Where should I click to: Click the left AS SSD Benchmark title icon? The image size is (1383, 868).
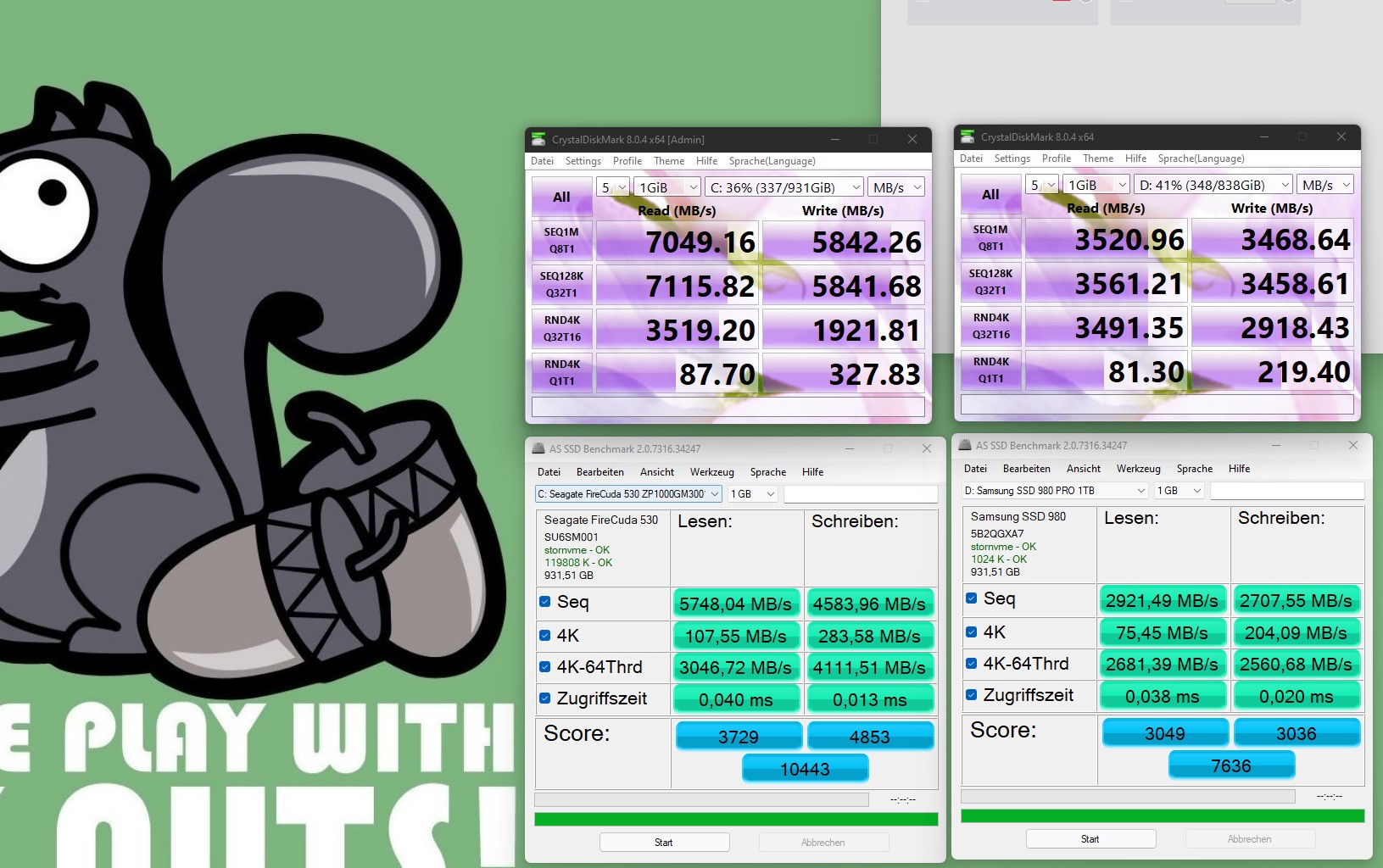(x=538, y=448)
